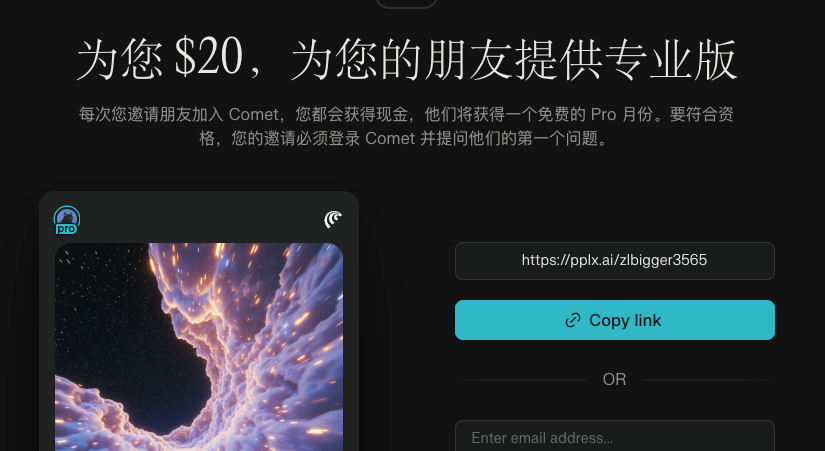The height and width of the screenshot is (451, 825).
Task: Select the https://pplx.ai/zlbigger3565 referral URL box
Action: click(x=615, y=260)
